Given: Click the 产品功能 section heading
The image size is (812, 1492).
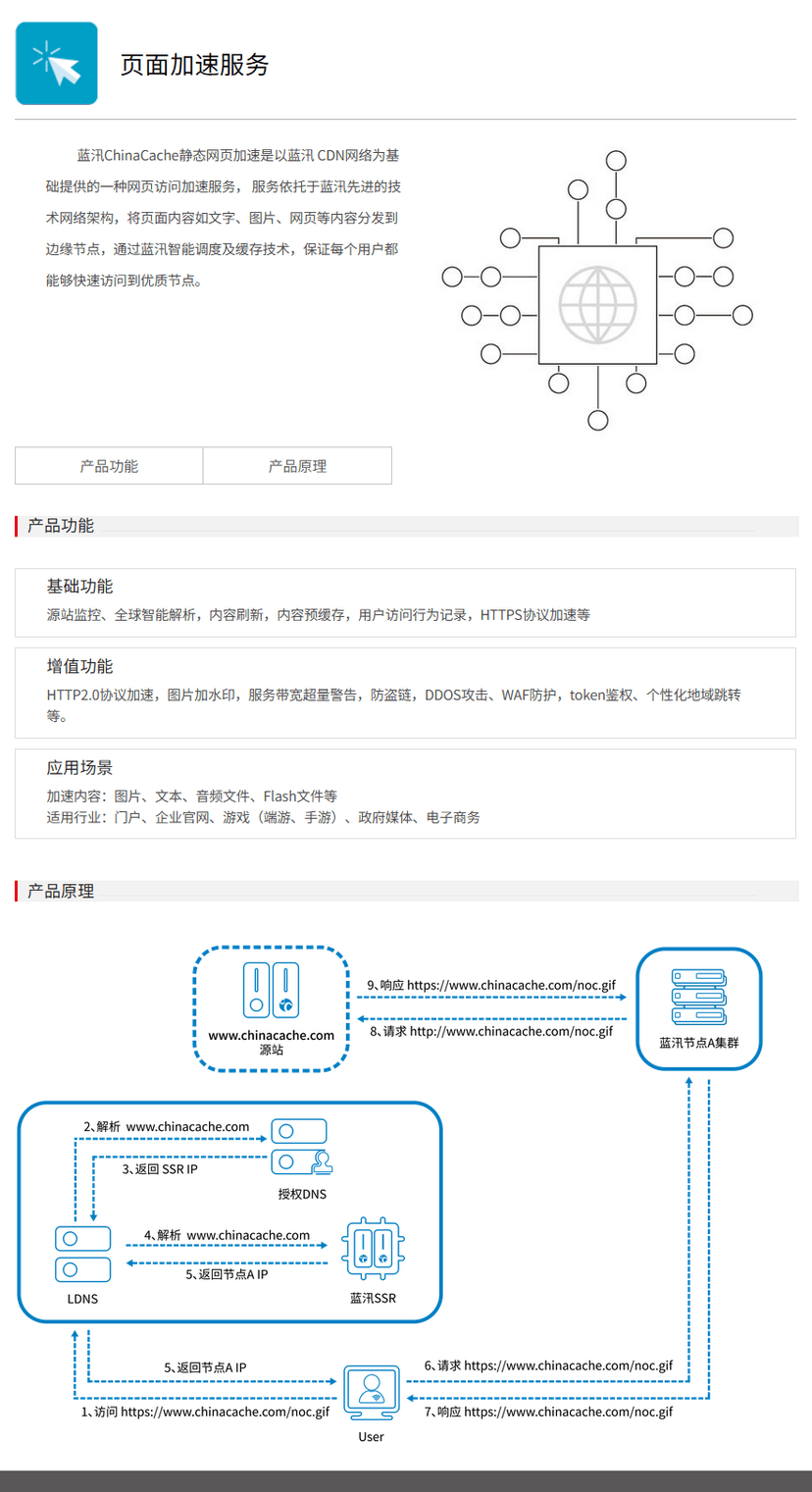Looking at the screenshot, I should tap(61, 526).
